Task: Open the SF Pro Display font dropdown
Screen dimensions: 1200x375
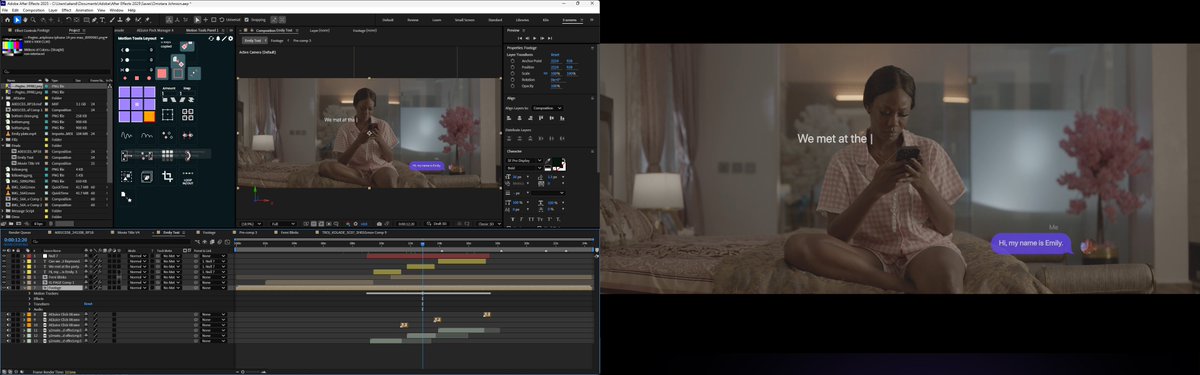Action: pos(524,160)
